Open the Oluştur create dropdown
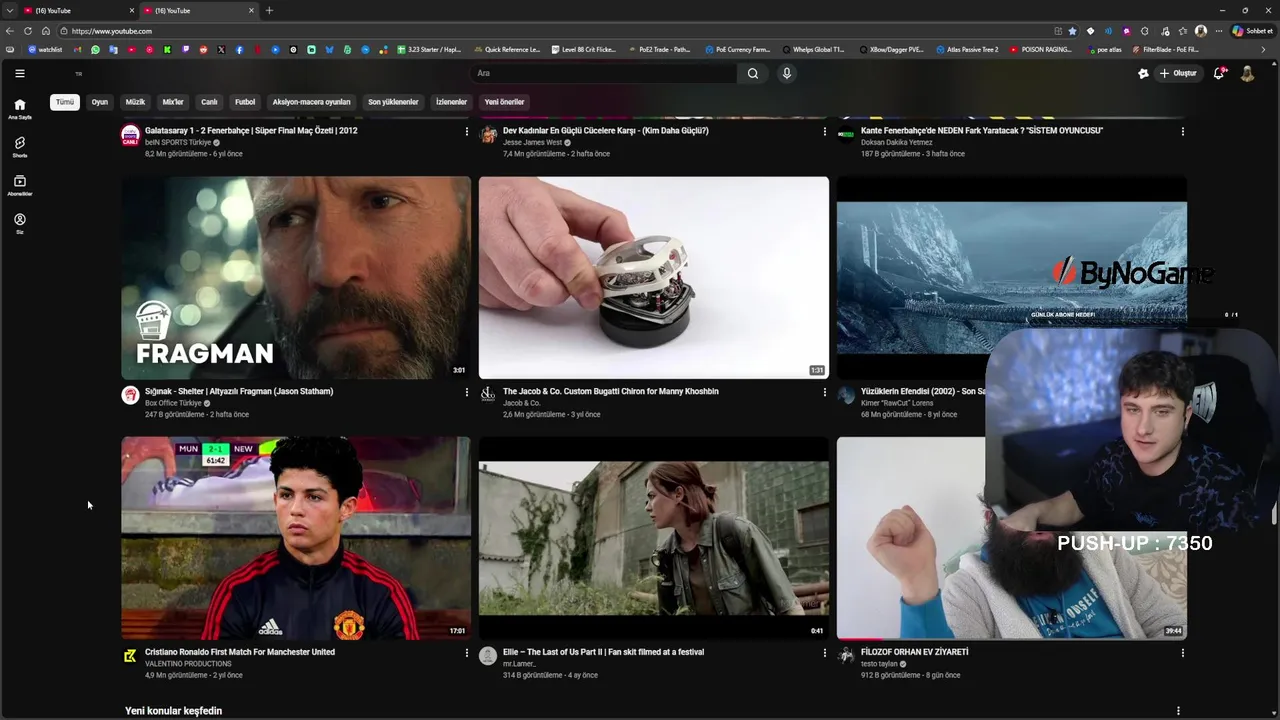1280x720 pixels. pos(1178,73)
